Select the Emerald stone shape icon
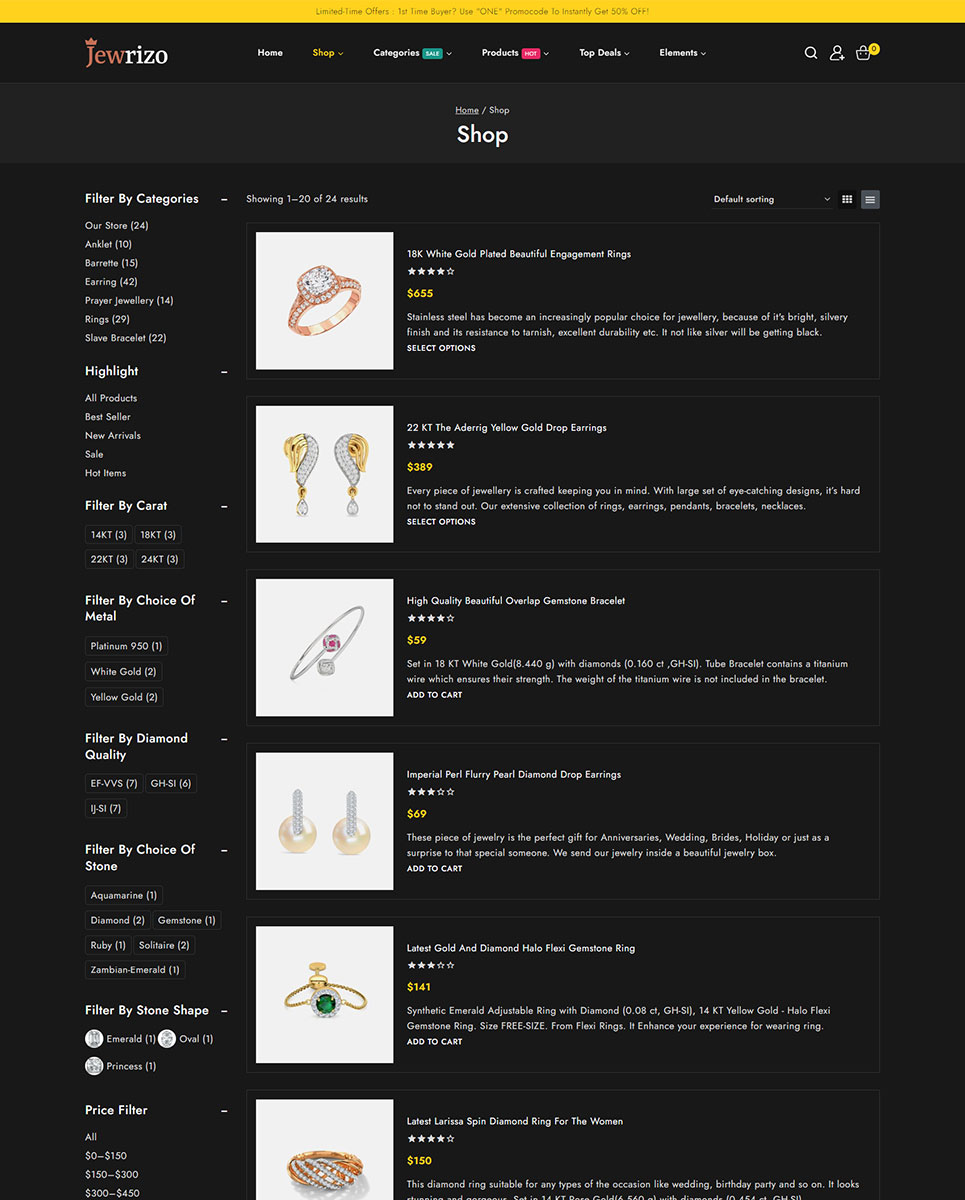965x1200 pixels. [94, 1039]
